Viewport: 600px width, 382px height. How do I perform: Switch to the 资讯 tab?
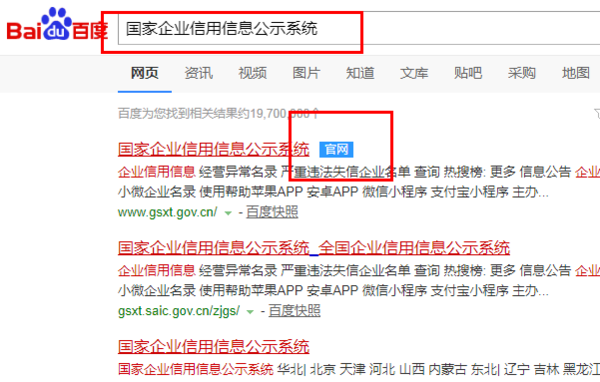(198, 73)
